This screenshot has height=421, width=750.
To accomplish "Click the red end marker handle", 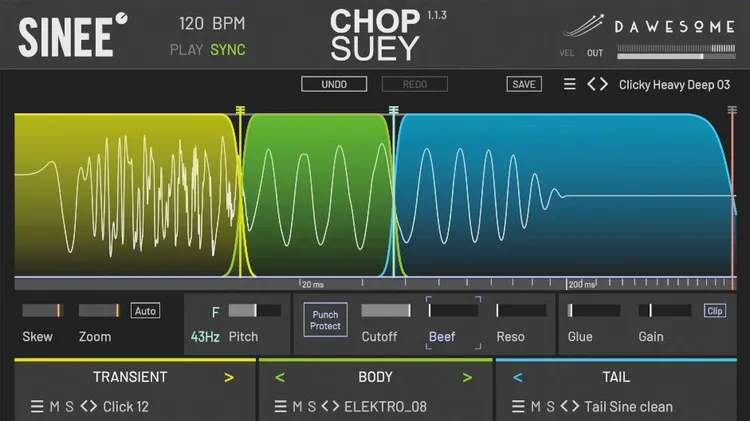I will [732, 111].
